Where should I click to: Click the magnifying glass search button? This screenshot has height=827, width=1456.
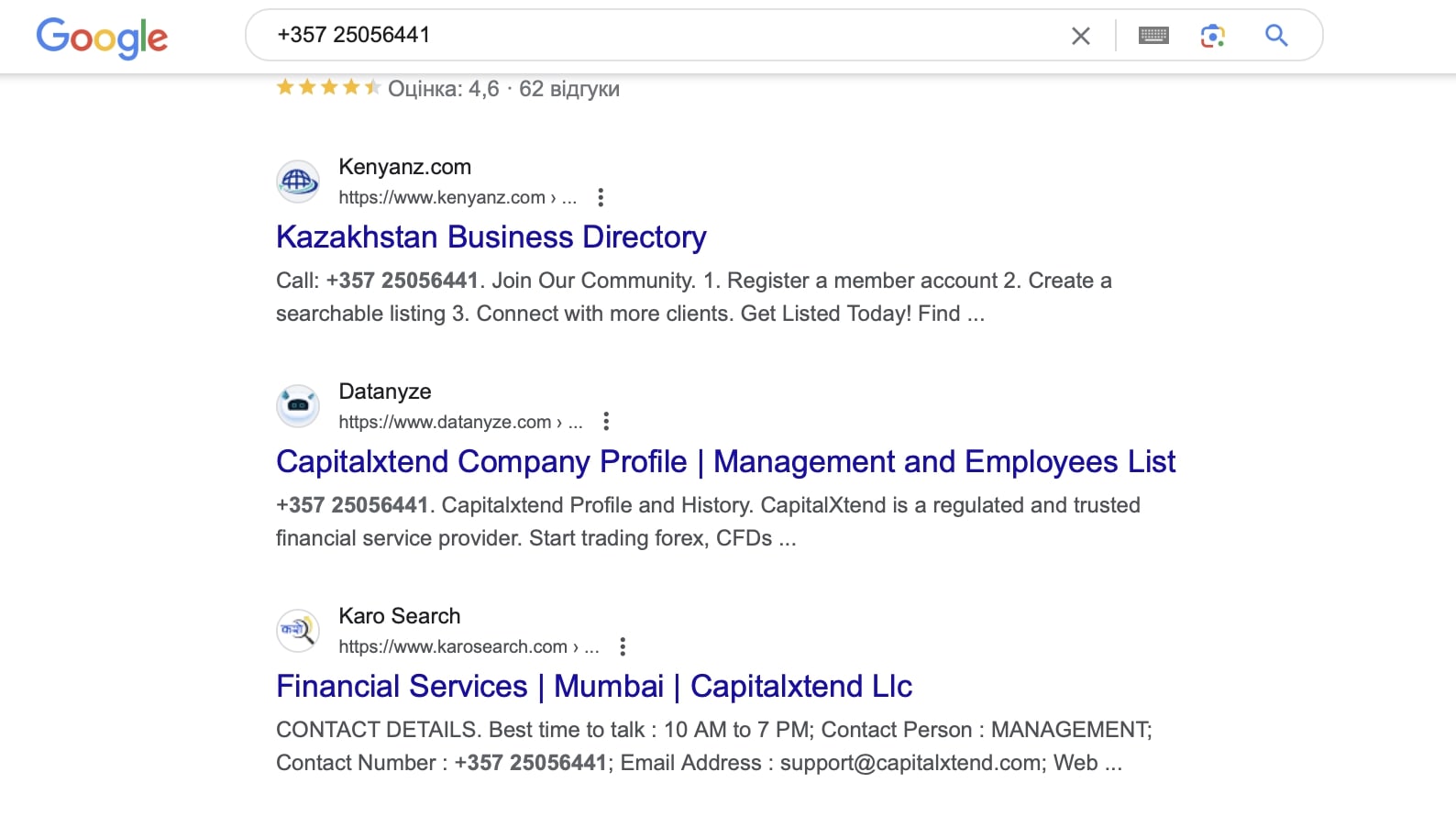click(1276, 36)
